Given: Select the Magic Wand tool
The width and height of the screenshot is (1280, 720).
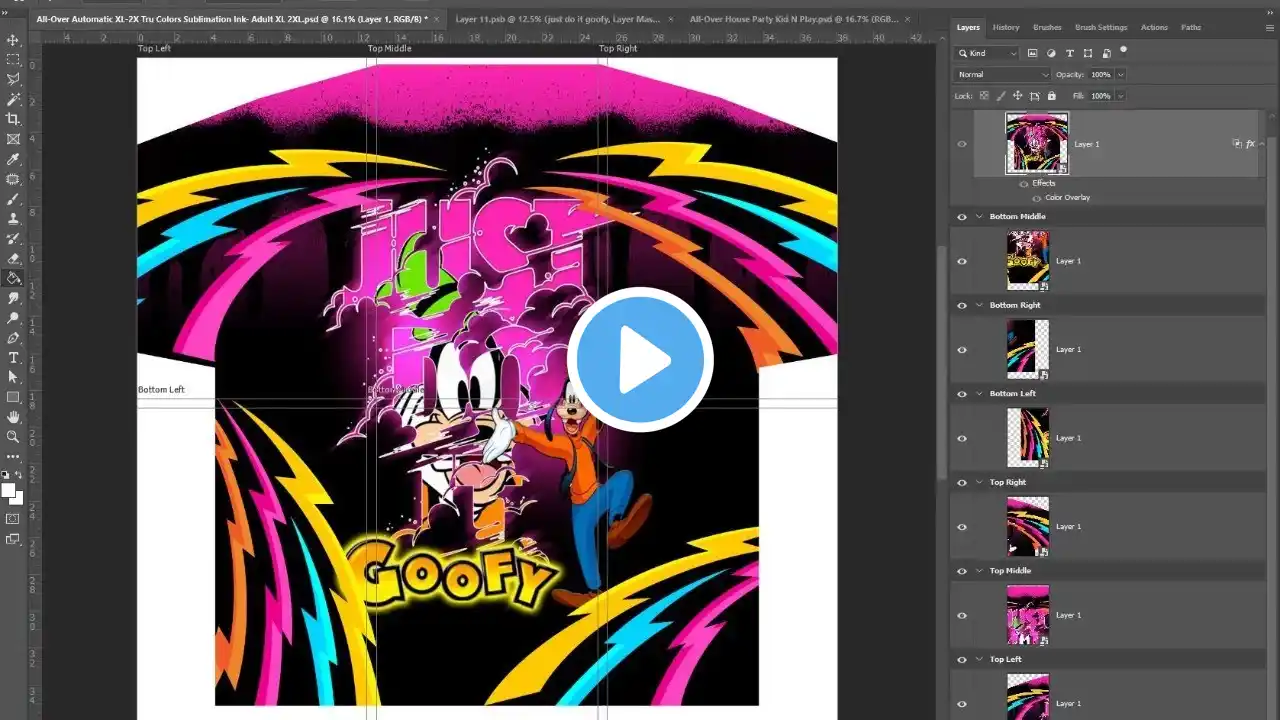Looking at the screenshot, I should click(x=13, y=99).
